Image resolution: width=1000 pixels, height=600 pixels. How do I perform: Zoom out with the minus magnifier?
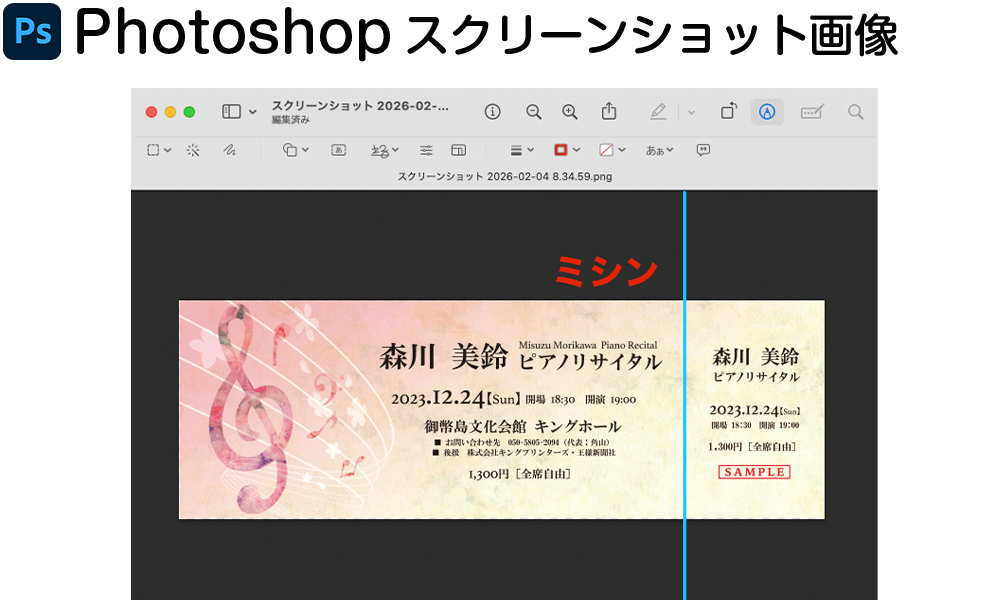[x=534, y=112]
